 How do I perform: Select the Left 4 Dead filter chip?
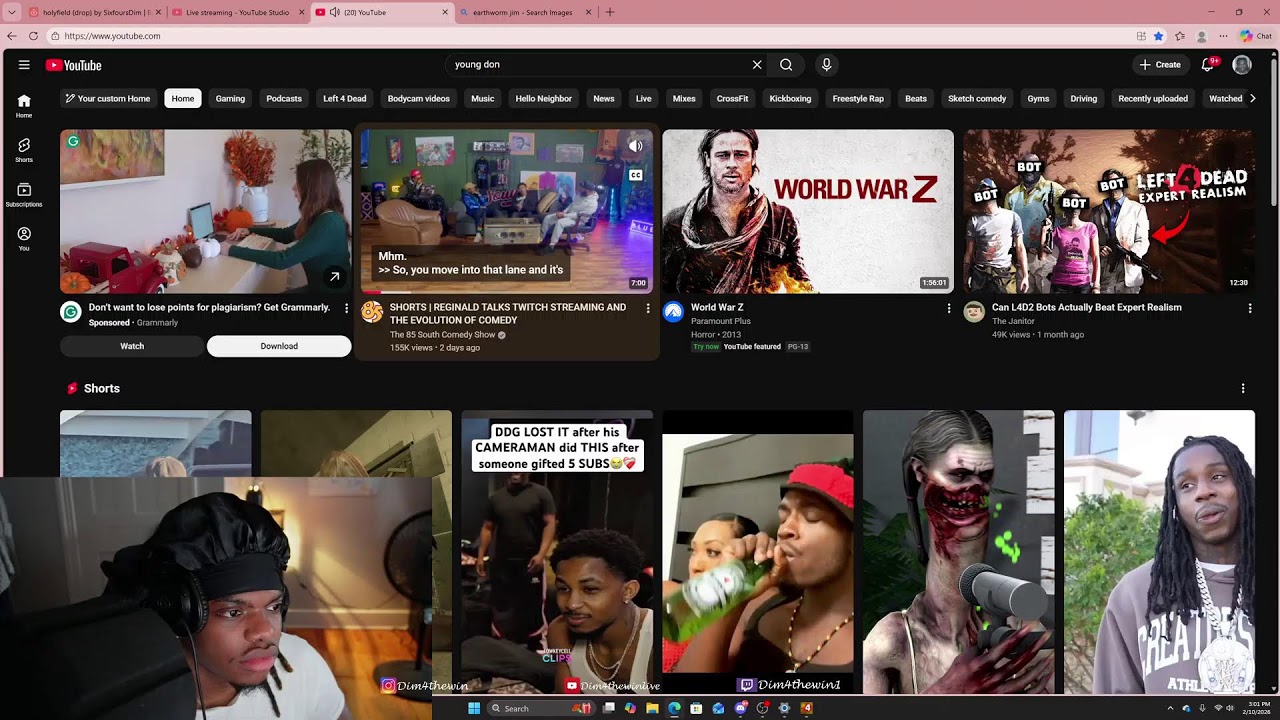tap(344, 98)
